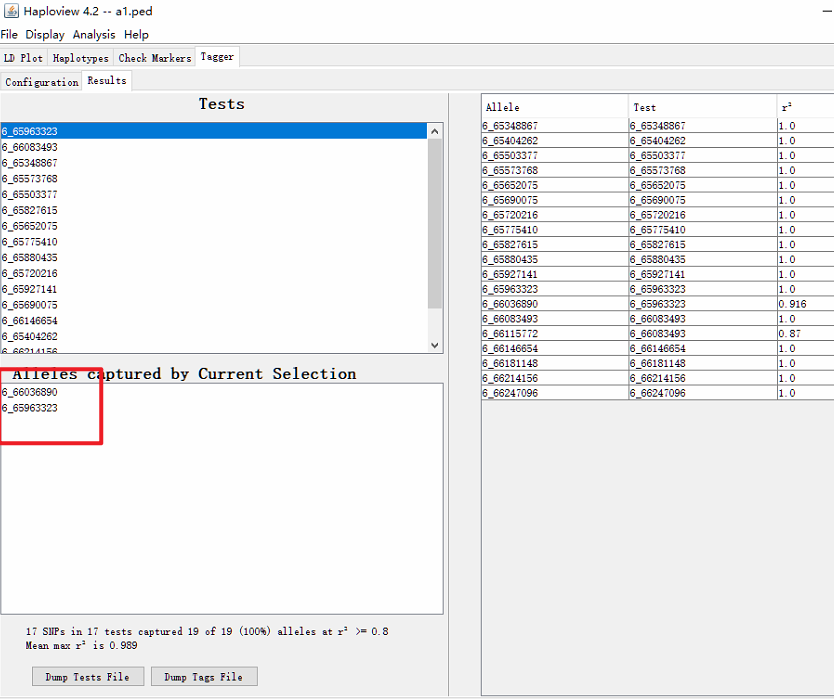Select the Results sub-tab
Image resolution: width=834 pixels, height=700 pixels.
[x=107, y=81]
